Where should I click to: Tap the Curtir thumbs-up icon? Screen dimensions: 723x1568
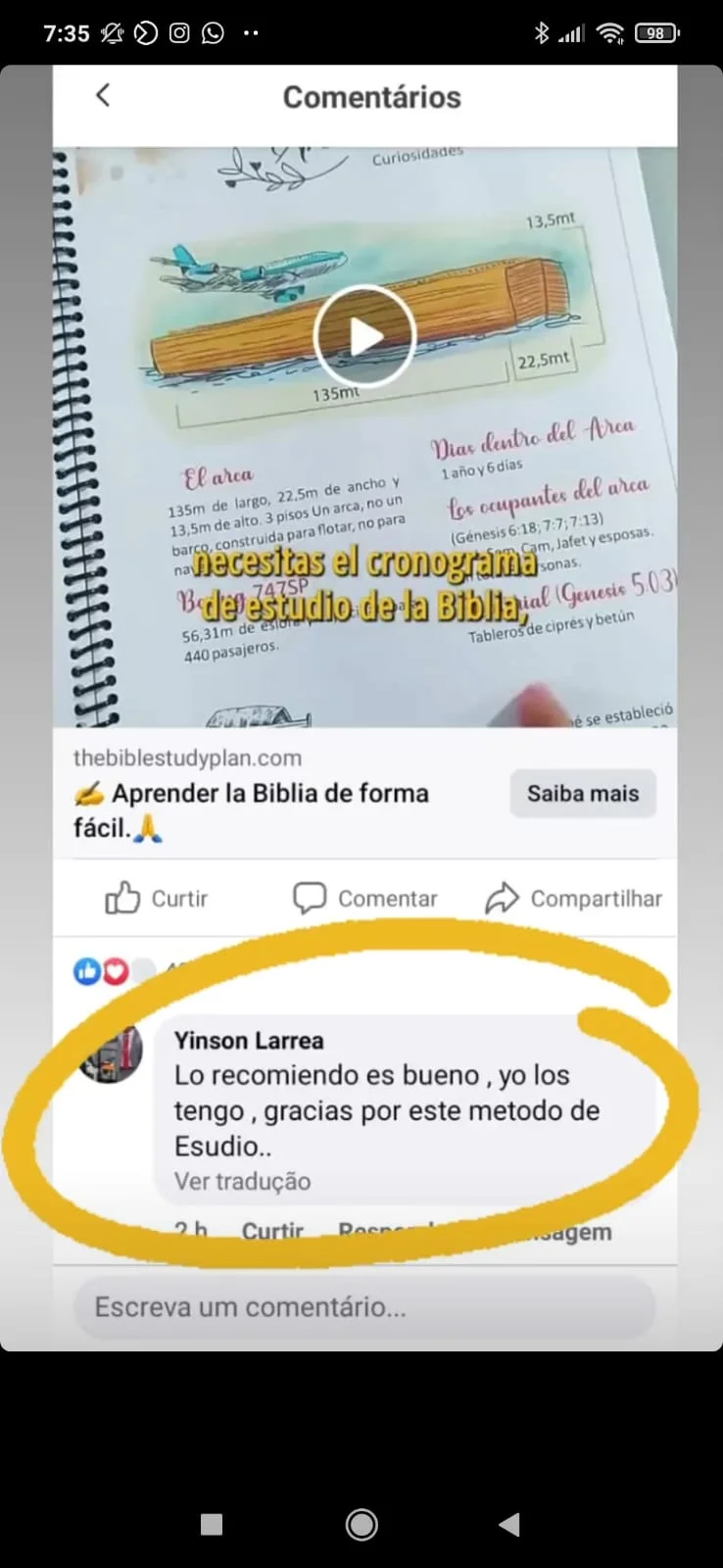click(122, 898)
